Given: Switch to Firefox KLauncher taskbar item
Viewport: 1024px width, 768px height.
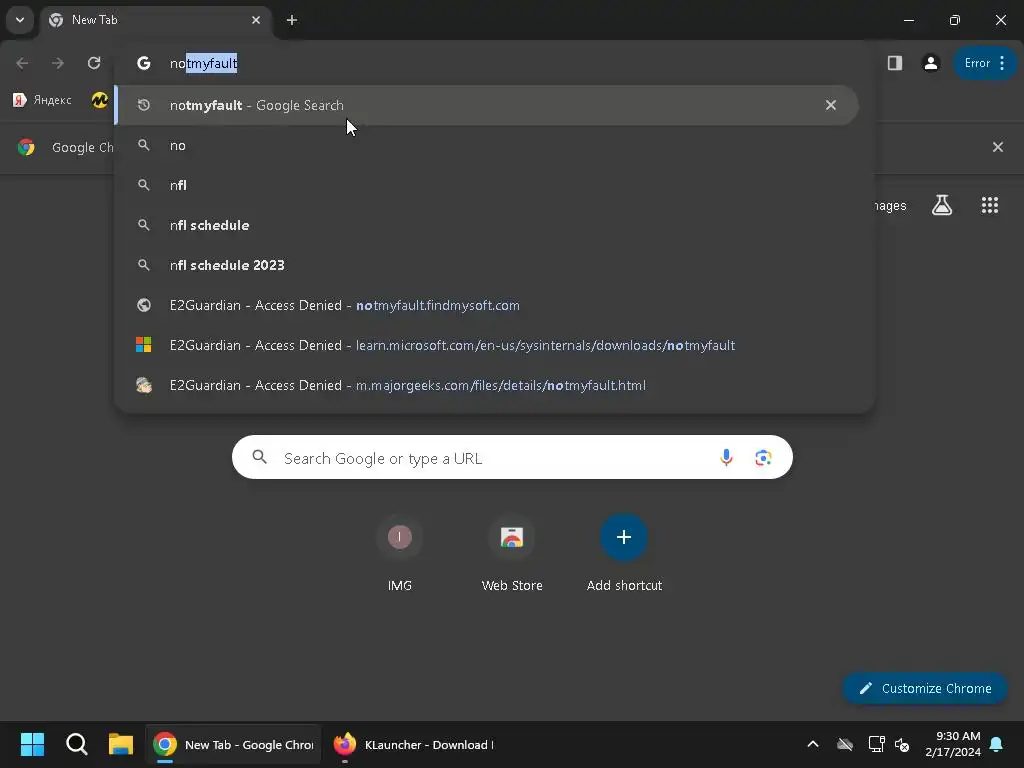Looking at the screenshot, I should (x=413, y=744).
